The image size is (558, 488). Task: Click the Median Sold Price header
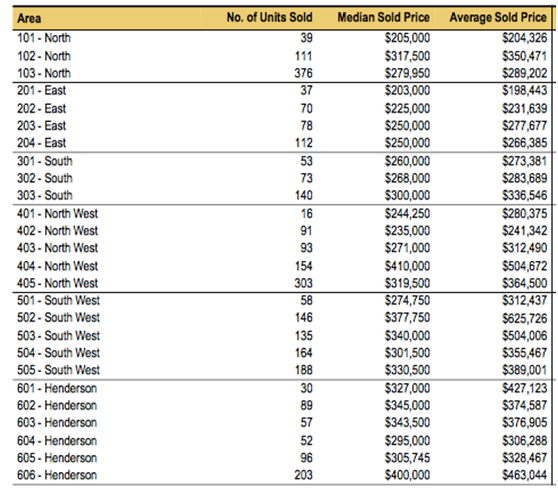(x=383, y=17)
